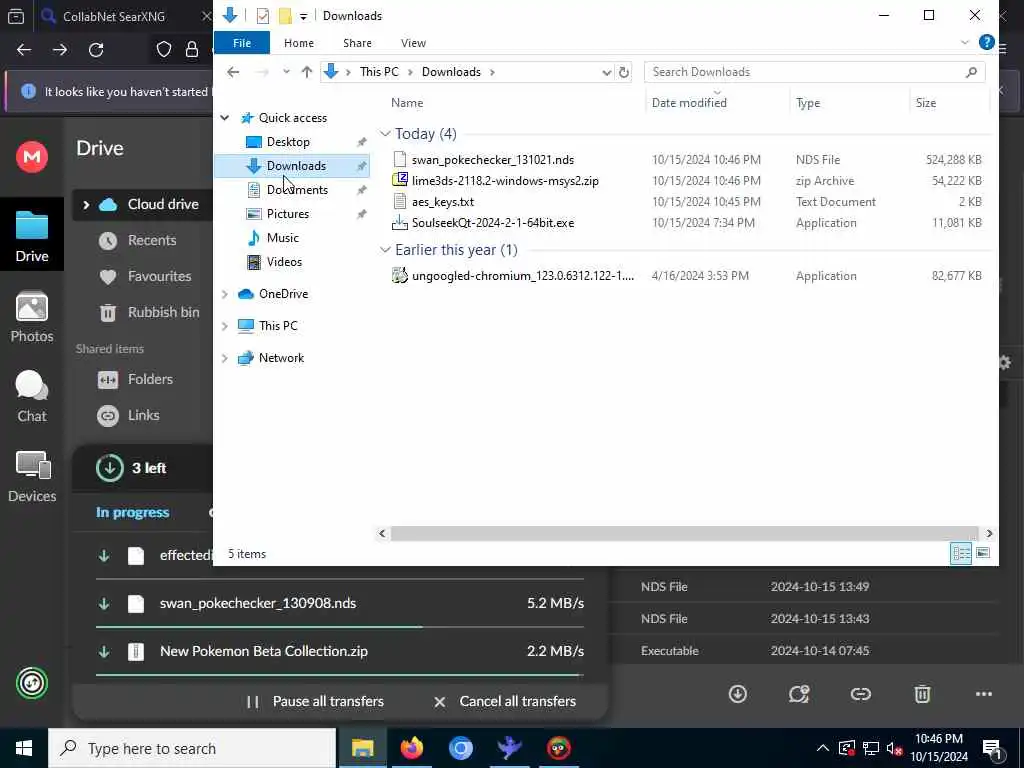Open Explorer help question mark icon
The height and width of the screenshot is (768, 1024).
[987, 43]
